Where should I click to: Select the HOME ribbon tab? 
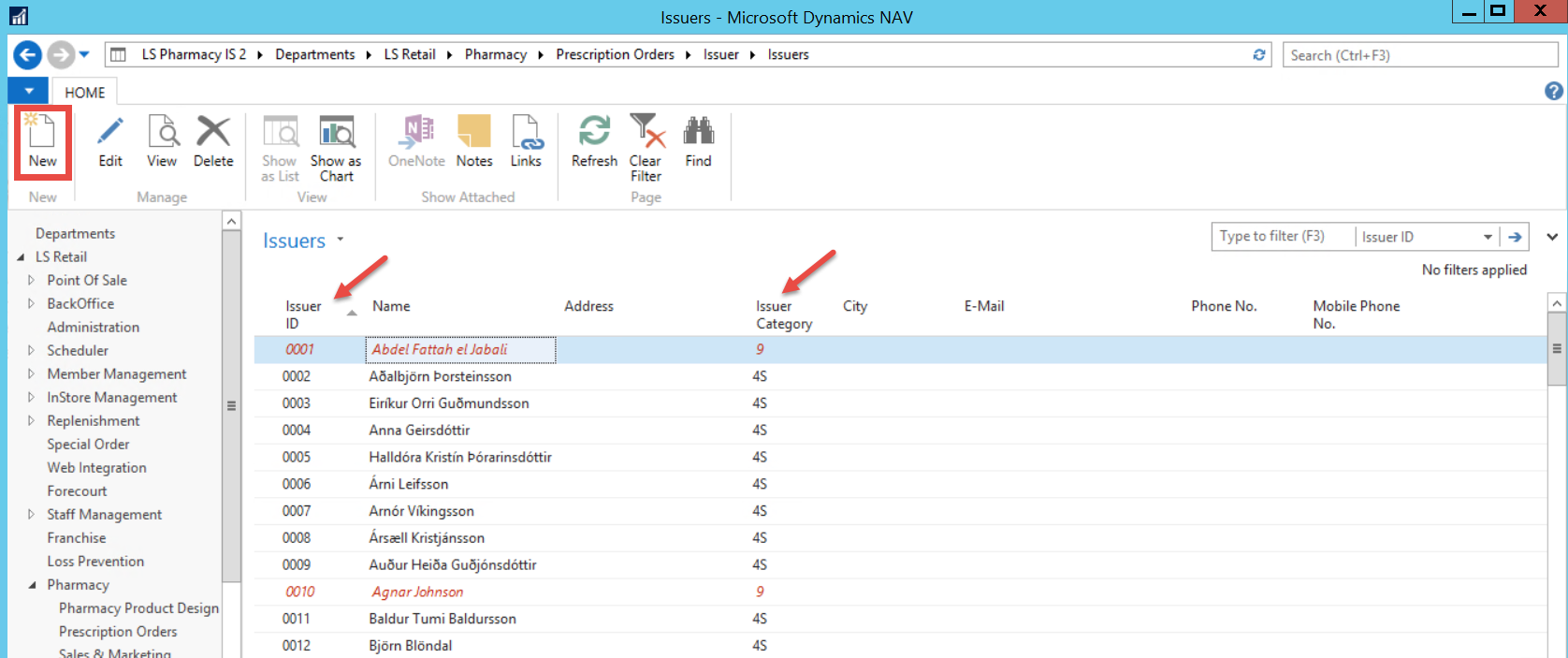pos(84,93)
